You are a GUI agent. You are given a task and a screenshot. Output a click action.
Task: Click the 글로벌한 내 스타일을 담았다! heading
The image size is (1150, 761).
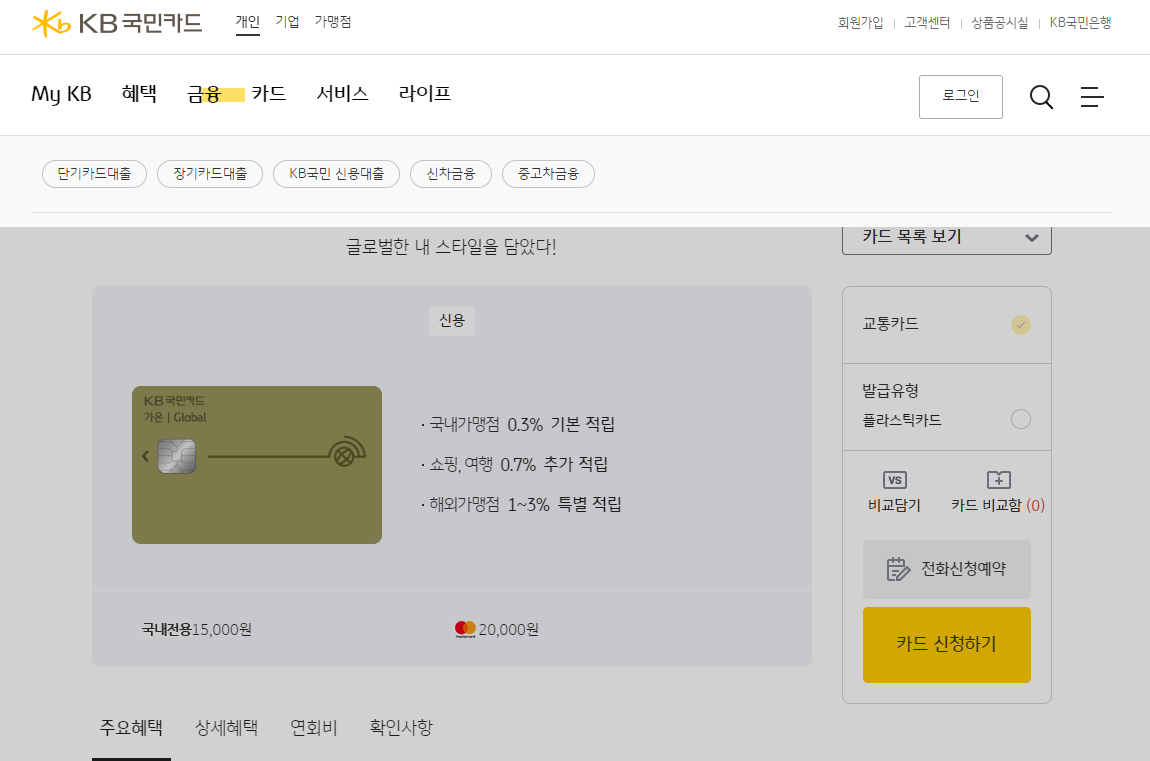coord(451,247)
